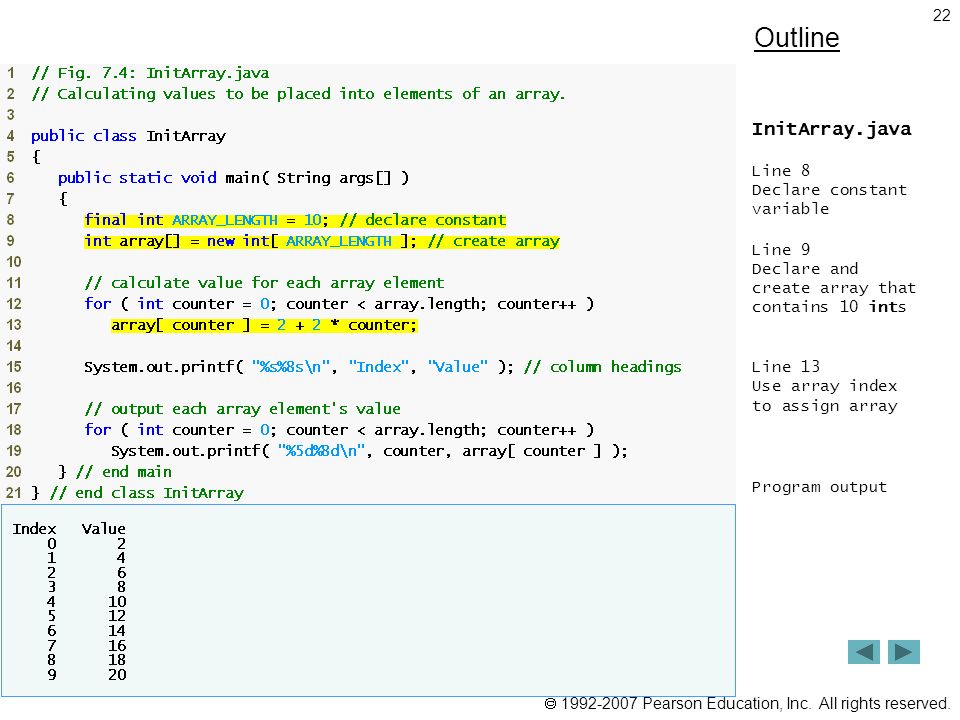Click highlighted 'final int ARRAY_LENGTH = 10' line
This screenshot has width=960, height=720.
coord(206,220)
